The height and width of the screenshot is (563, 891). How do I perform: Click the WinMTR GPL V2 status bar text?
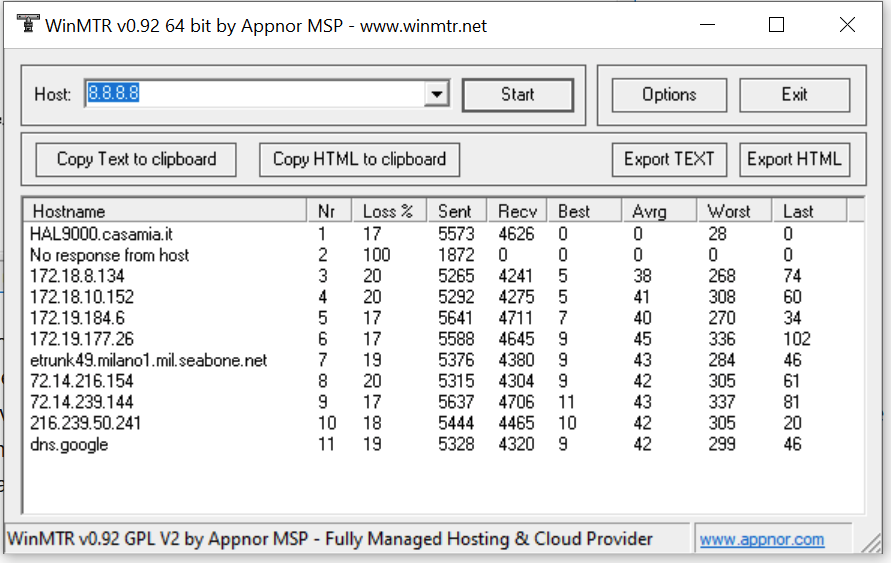(330, 539)
